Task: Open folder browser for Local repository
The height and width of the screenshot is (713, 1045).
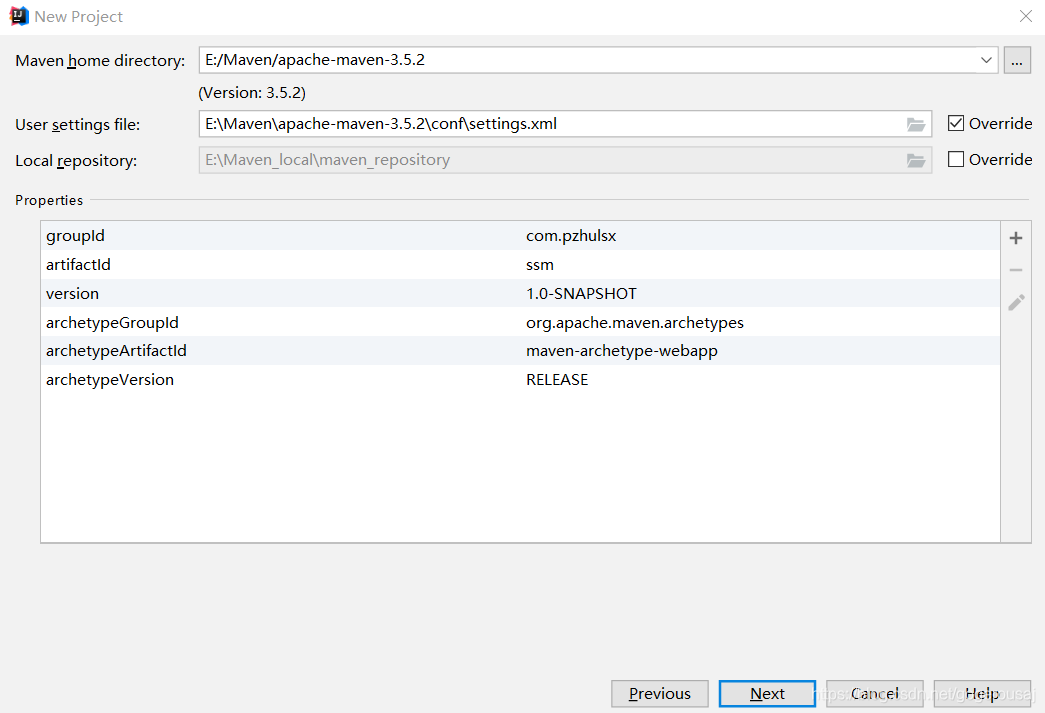Action: 916,160
